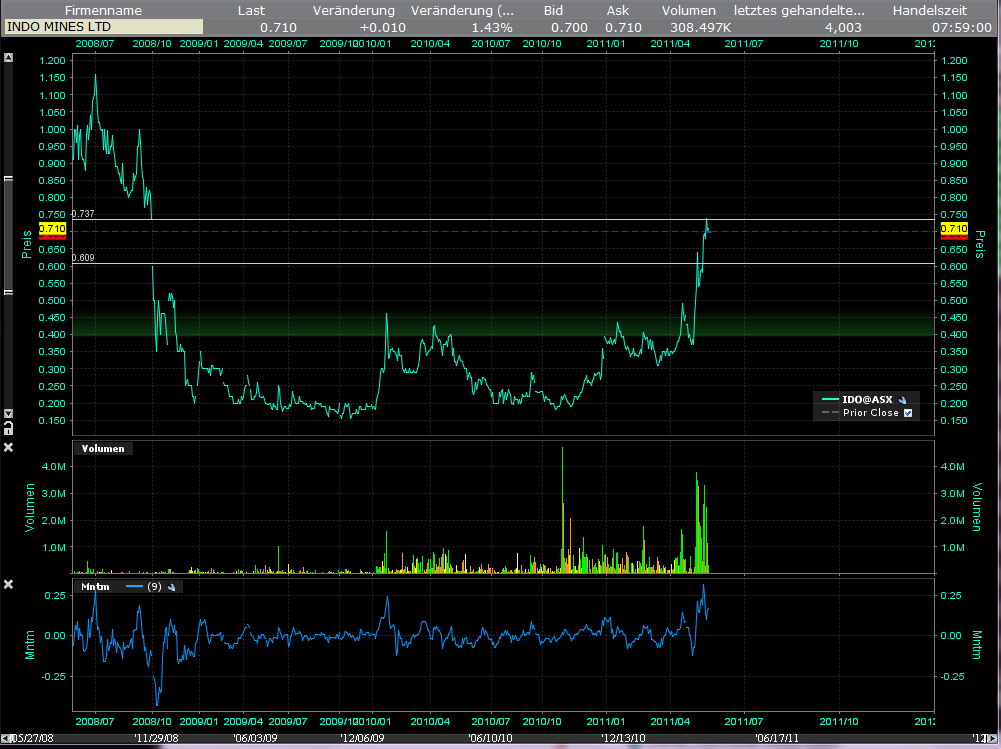Screen dimensions: 1001x749
Task: Remove the Mntm panel using its X
Action: point(9,584)
